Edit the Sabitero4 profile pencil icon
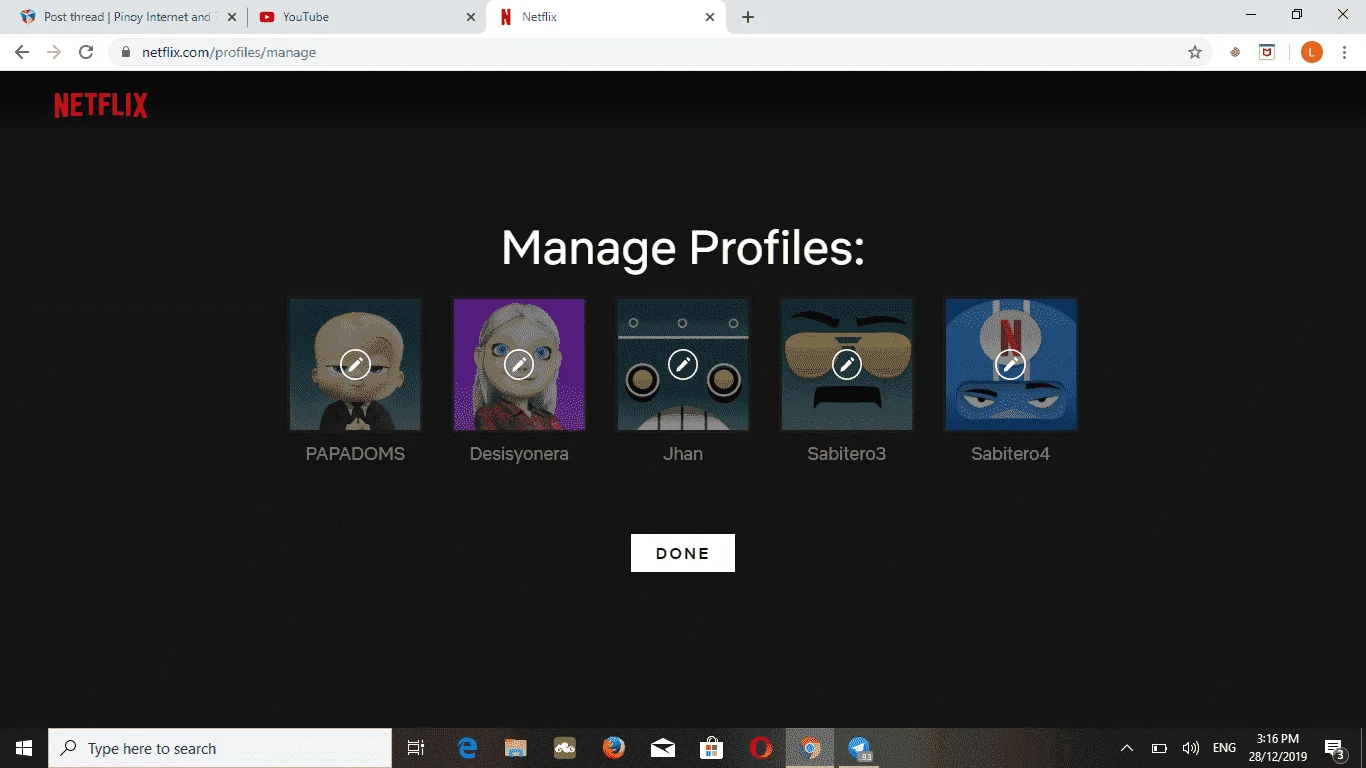Screen dimensions: 1366x768 (1011, 365)
